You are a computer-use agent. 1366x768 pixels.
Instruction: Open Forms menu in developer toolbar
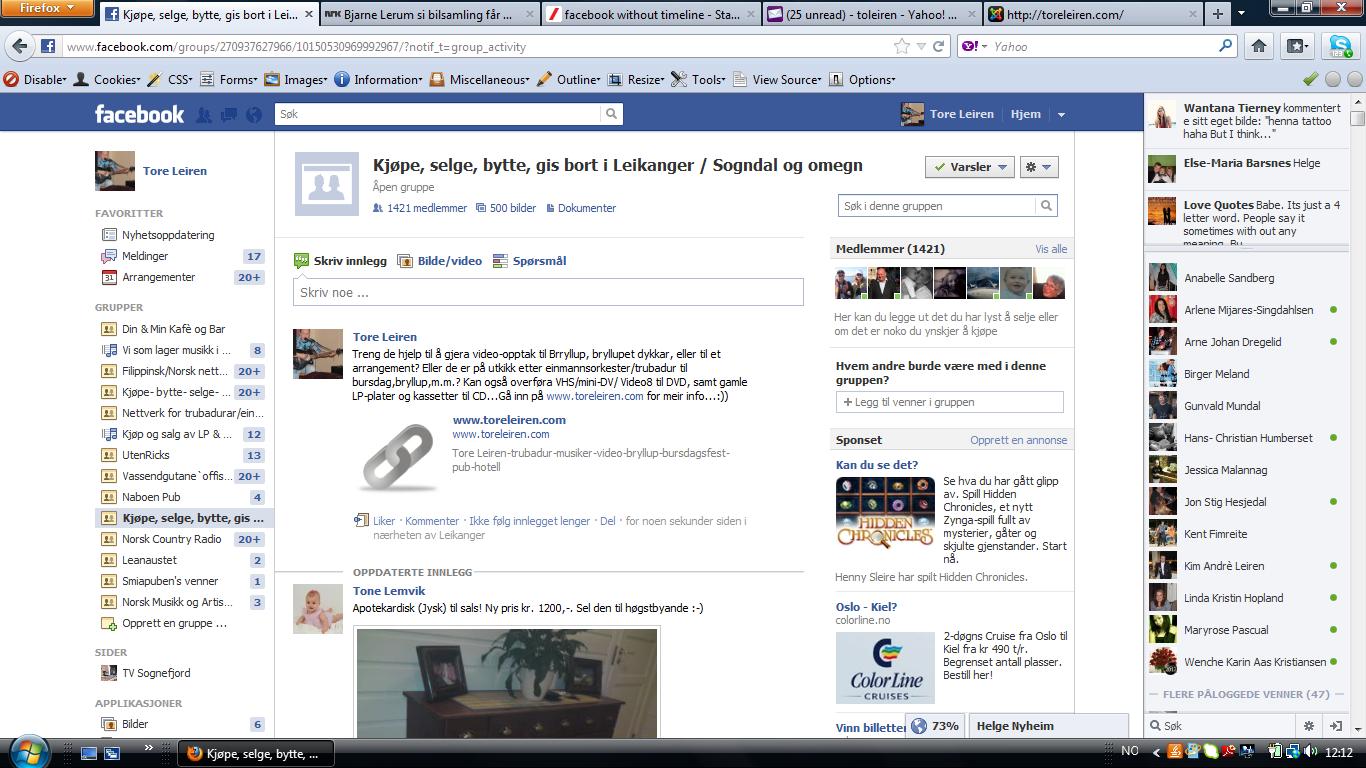[229, 79]
